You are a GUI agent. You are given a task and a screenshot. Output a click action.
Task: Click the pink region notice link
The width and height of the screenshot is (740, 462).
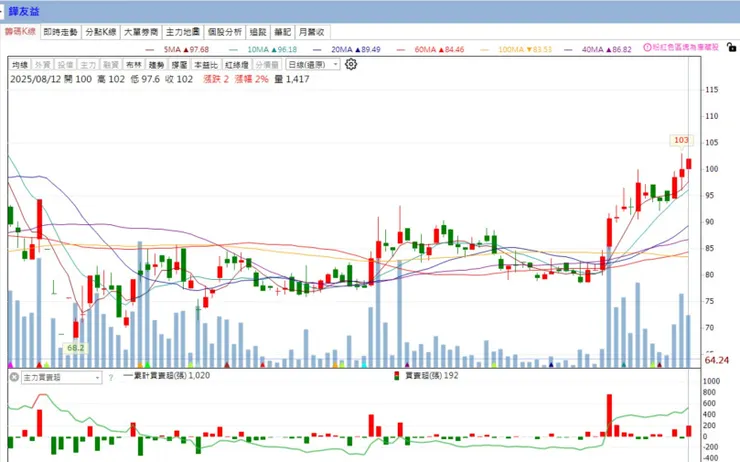[685, 48]
